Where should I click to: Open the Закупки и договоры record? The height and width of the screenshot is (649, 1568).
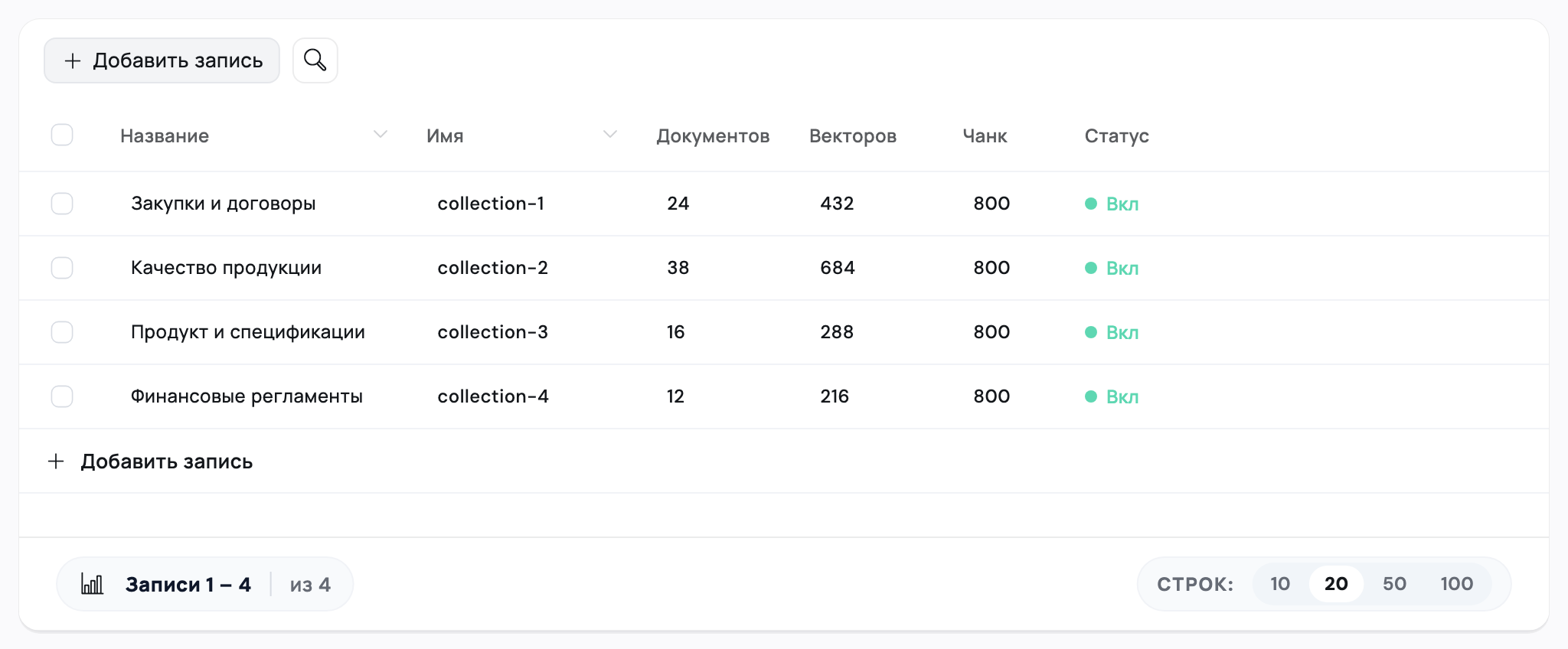224,204
